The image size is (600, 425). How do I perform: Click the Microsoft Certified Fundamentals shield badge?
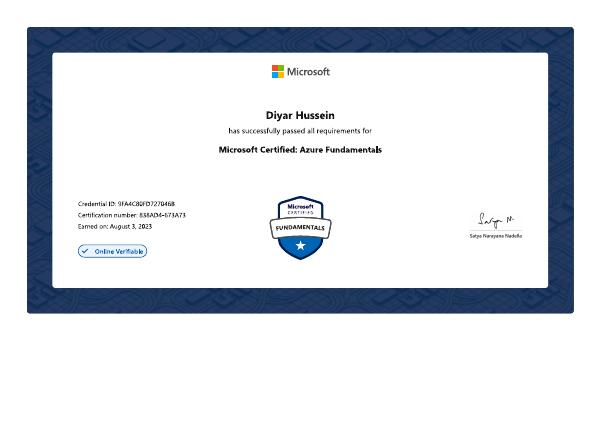coord(300,228)
